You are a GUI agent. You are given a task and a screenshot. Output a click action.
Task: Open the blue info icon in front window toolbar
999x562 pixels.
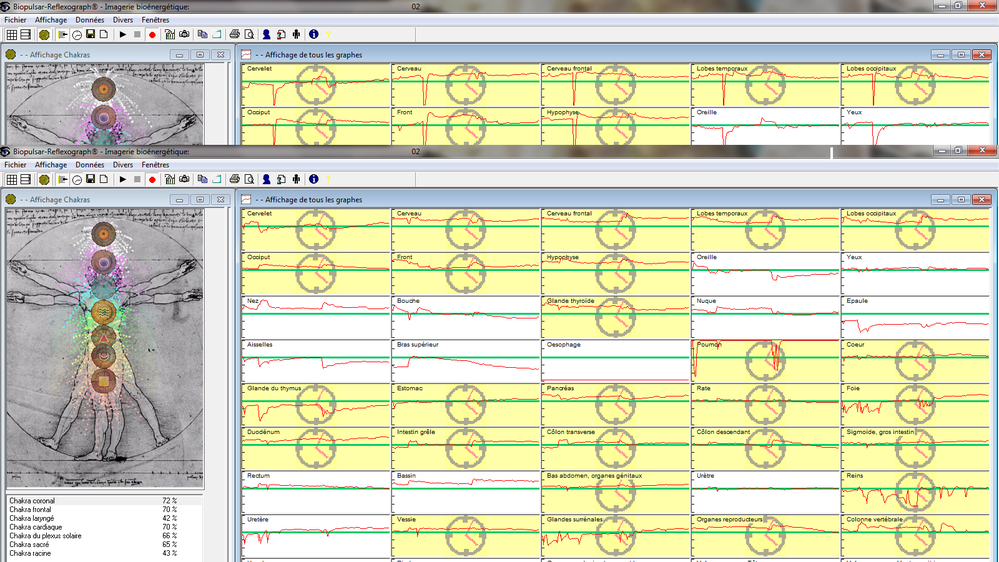pyautogui.click(x=313, y=179)
